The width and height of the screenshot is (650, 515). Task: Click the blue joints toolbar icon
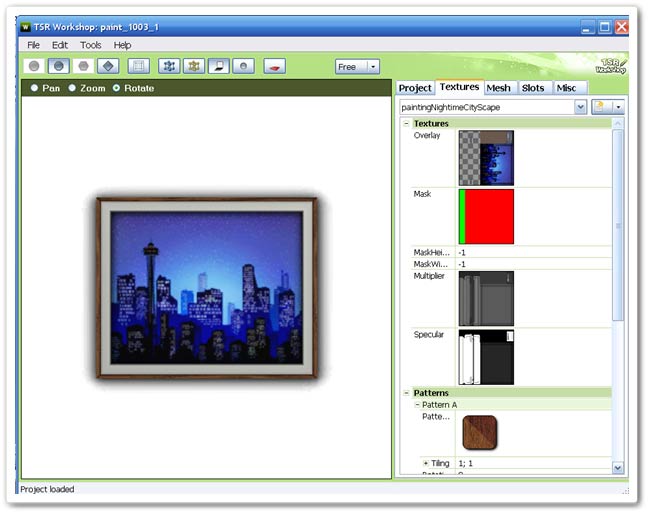[x=169, y=66]
